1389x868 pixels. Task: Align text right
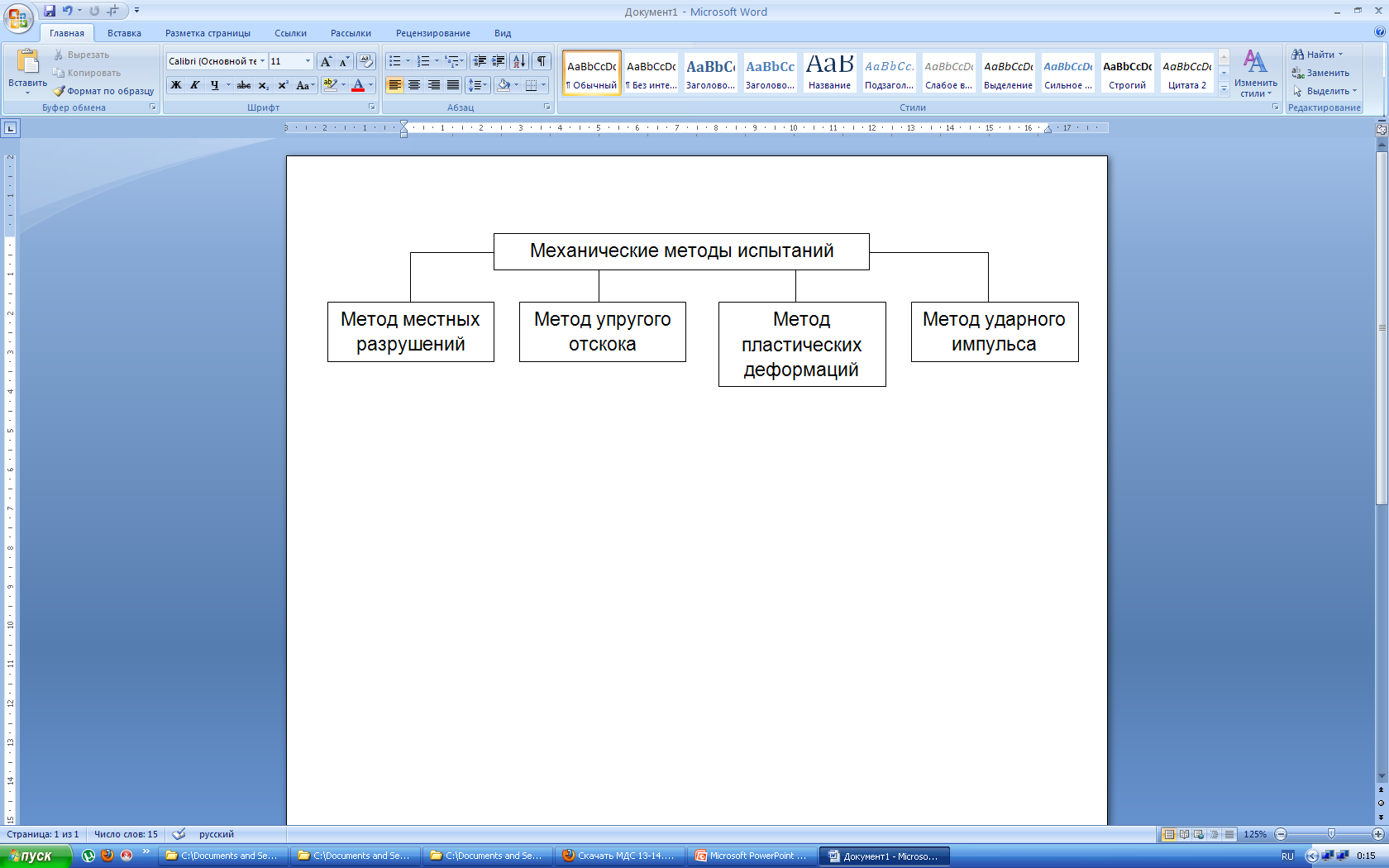click(434, 85)
